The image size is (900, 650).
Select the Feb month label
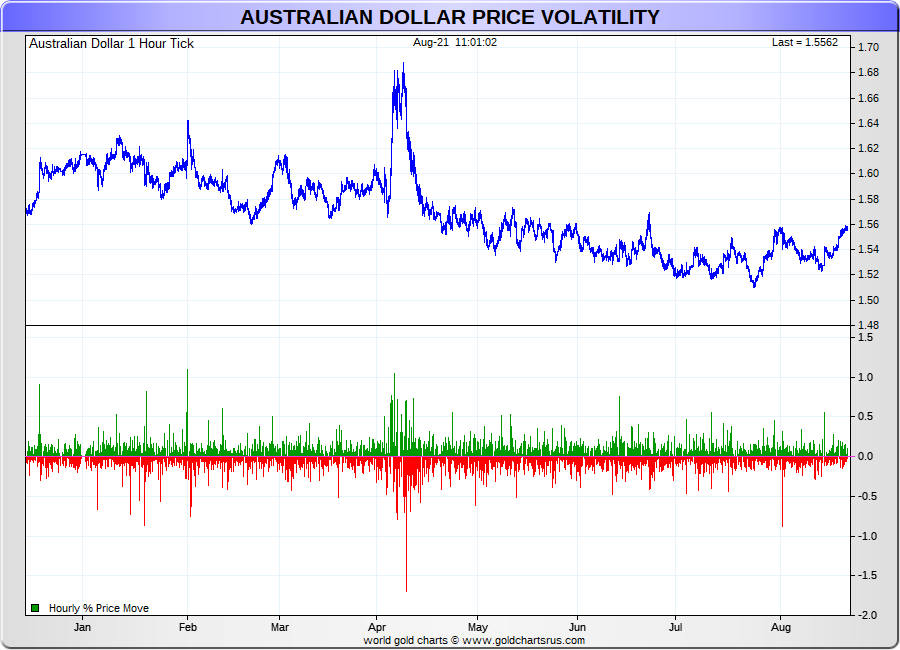[x=188, y=627]
